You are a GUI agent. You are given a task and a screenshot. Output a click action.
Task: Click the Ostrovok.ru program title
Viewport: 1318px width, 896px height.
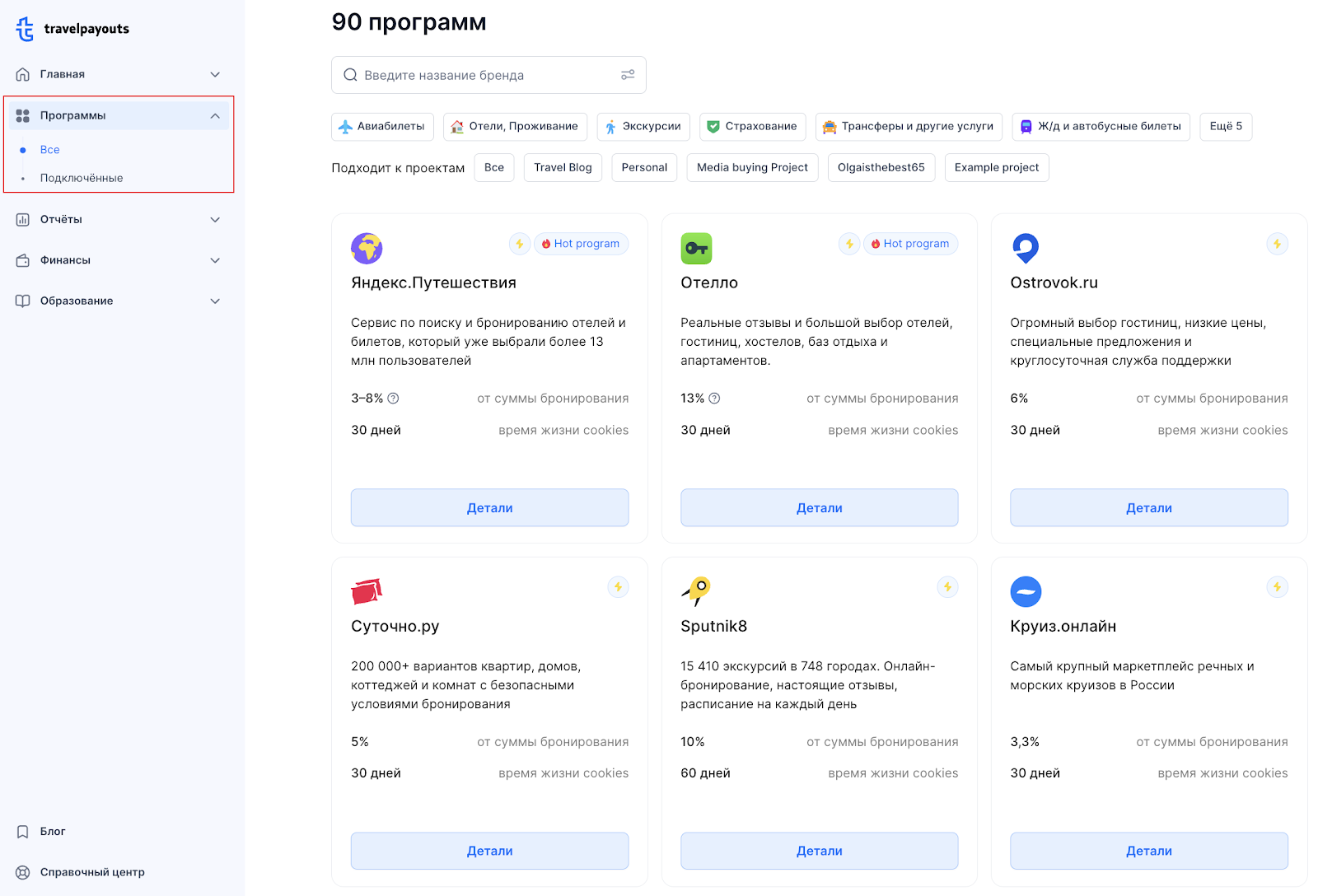point(1054,283)
